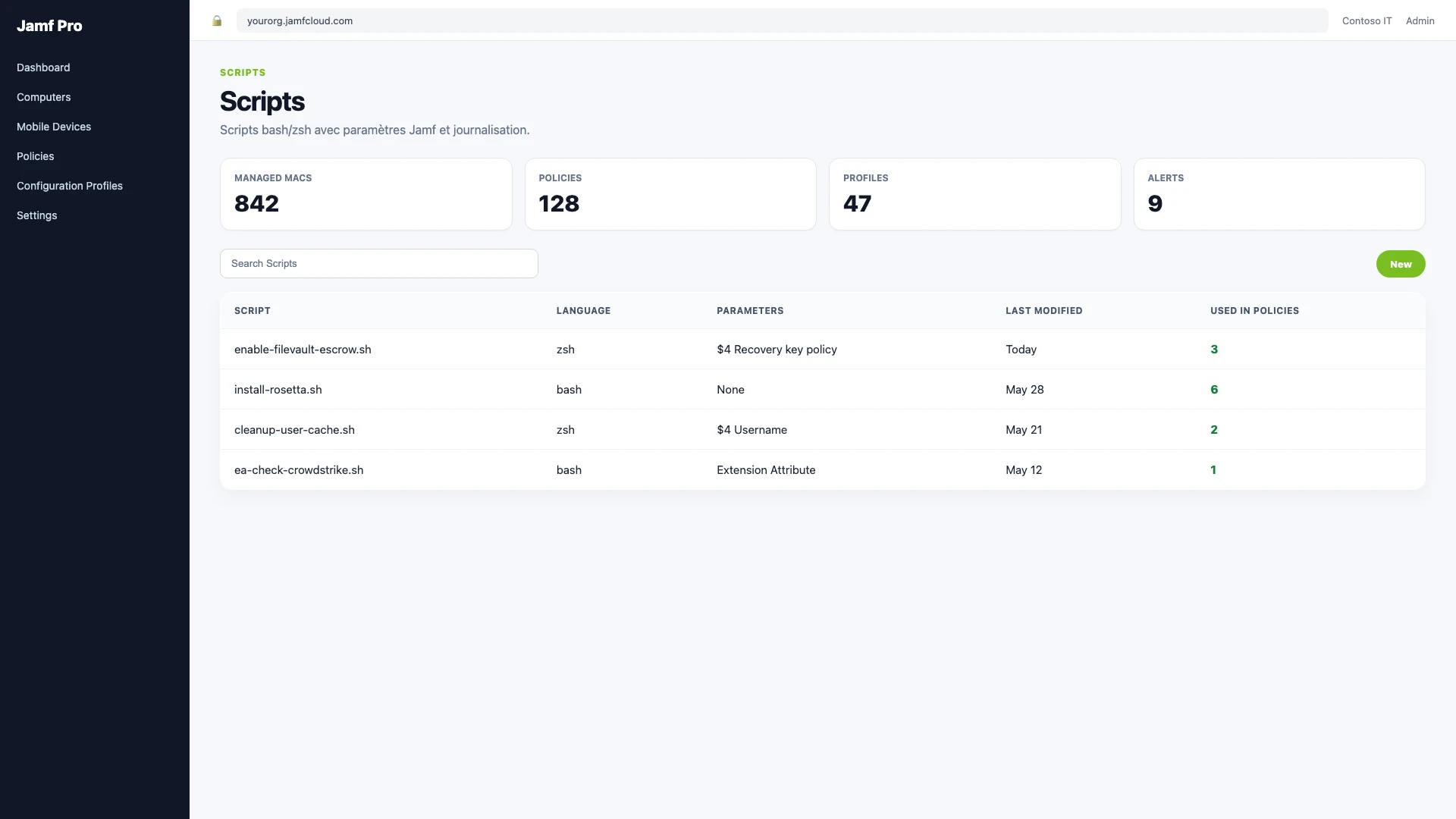
Task: Select the 'Extension Attribute' parameter cell
Action: (x=766, y=470)
